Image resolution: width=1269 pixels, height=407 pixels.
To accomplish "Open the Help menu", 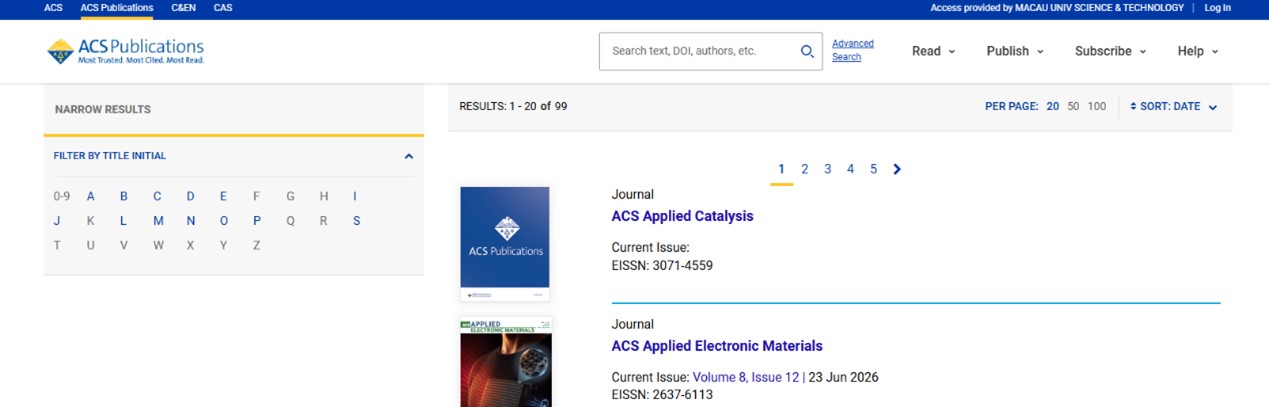I will click(x=1198, y=51).
